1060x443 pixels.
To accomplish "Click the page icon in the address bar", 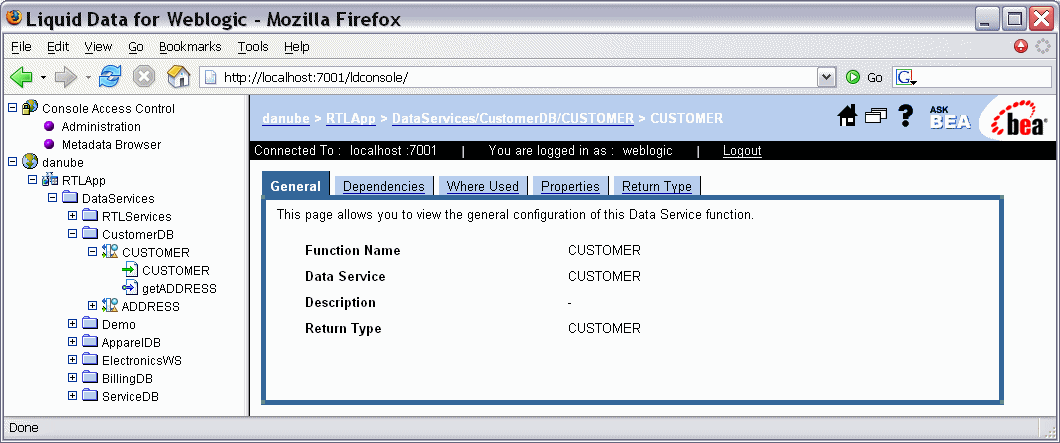I will (x=211, y=77).
